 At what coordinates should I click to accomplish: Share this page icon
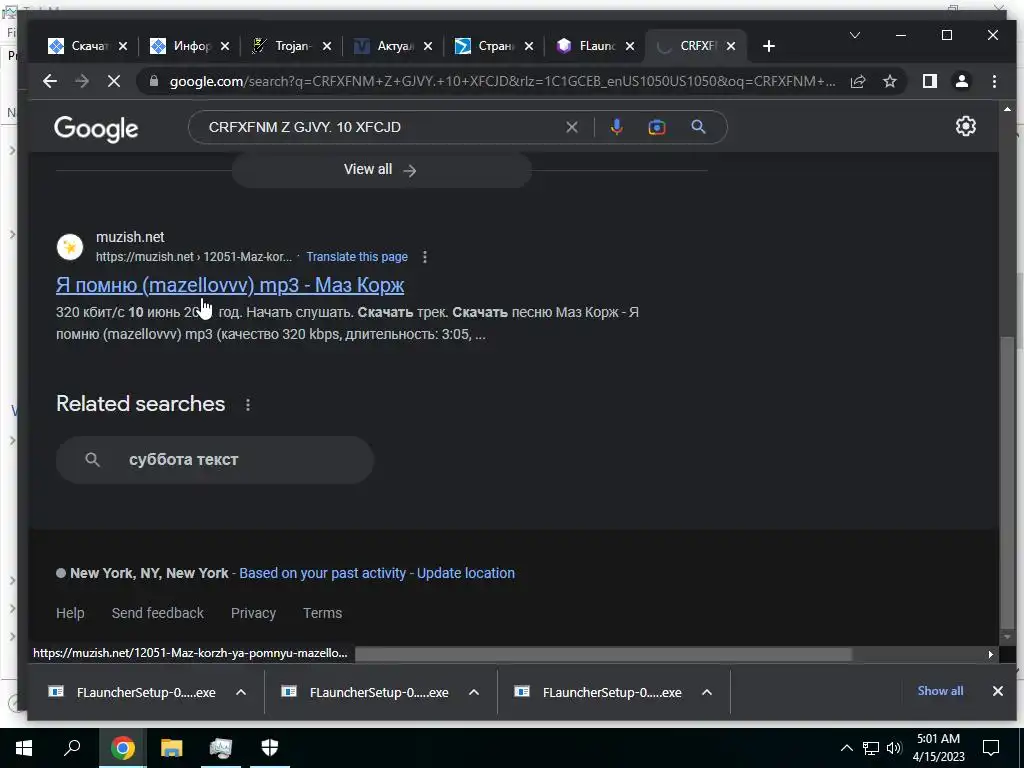point(857,81)
